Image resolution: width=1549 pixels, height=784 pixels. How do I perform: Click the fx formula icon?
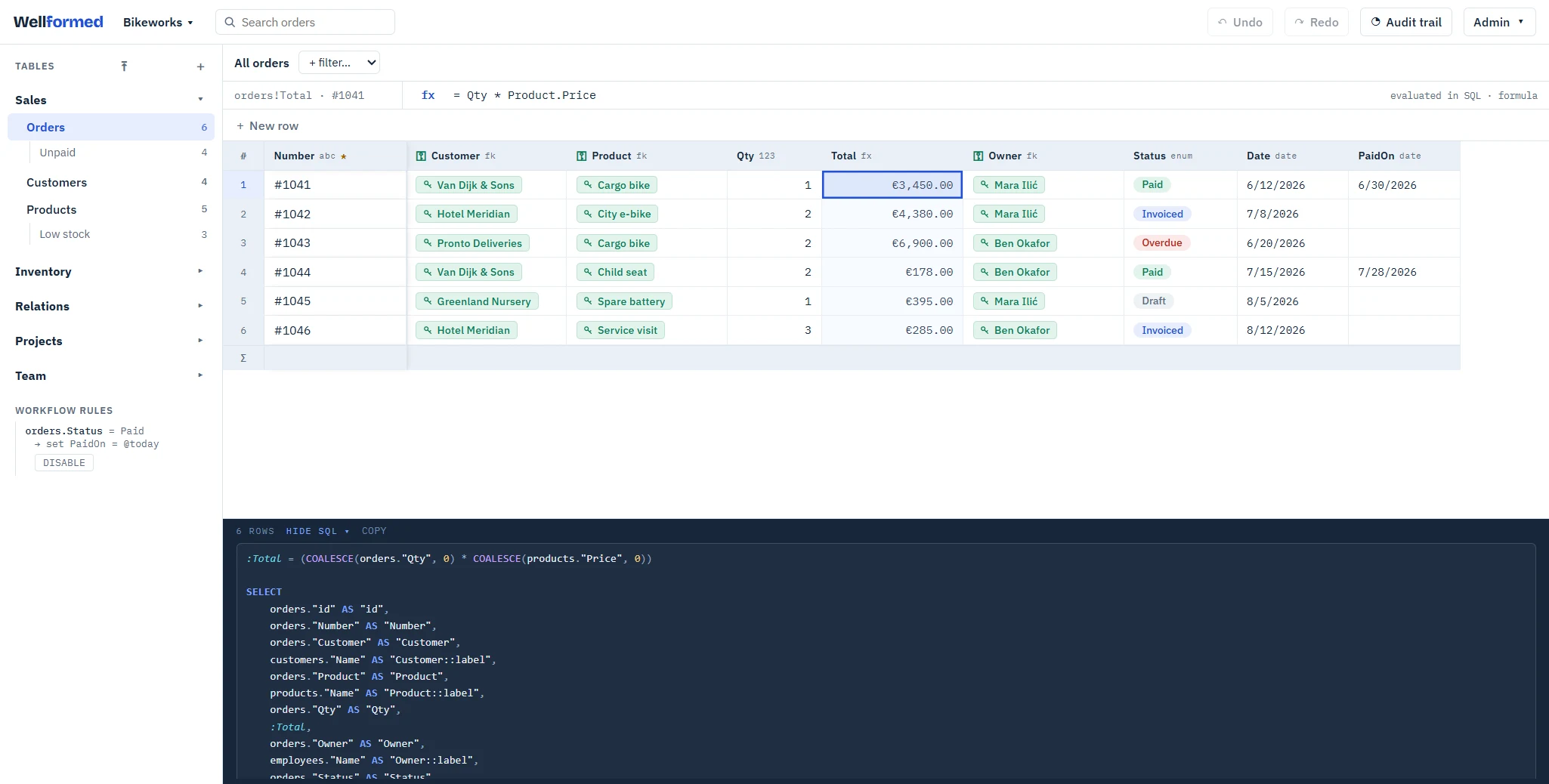click(x=428, y=95)
